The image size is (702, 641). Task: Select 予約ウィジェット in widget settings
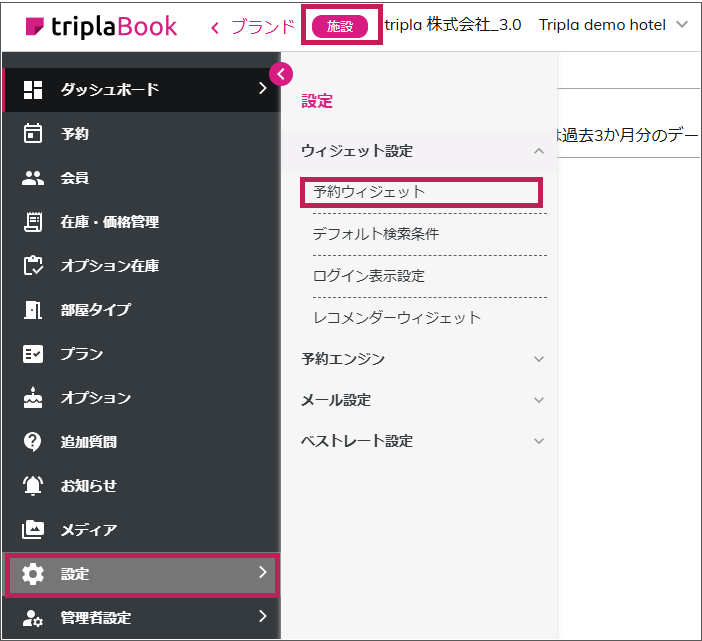tap(421, 192)
